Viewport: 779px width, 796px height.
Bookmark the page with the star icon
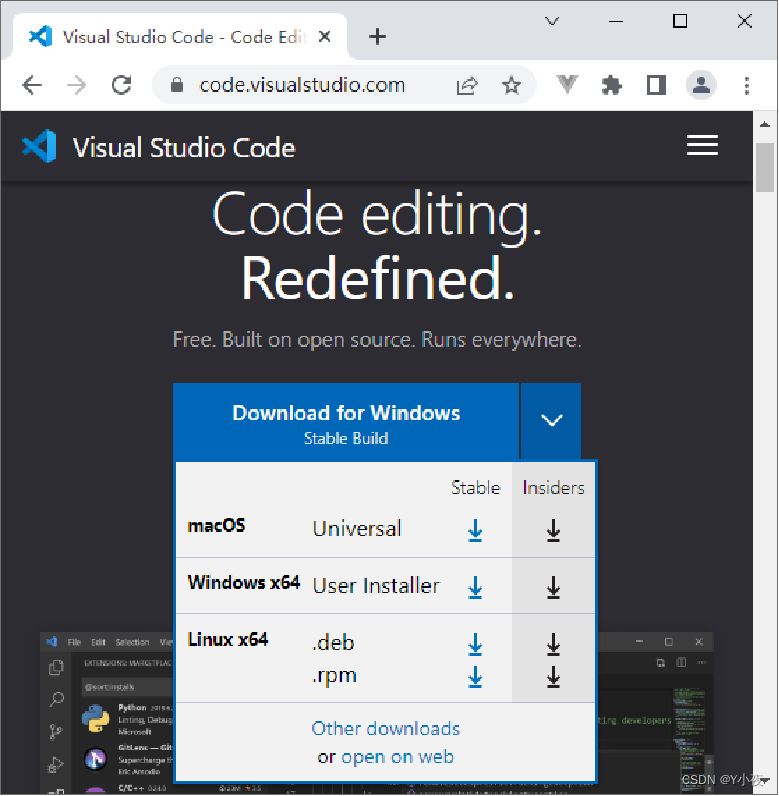[x=511, y=85]
